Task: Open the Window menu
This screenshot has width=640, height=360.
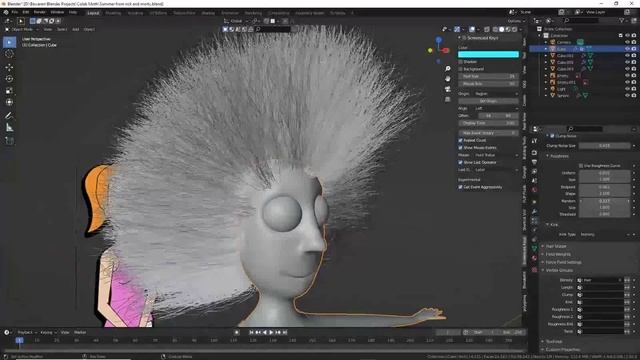Action: [57, 13]
